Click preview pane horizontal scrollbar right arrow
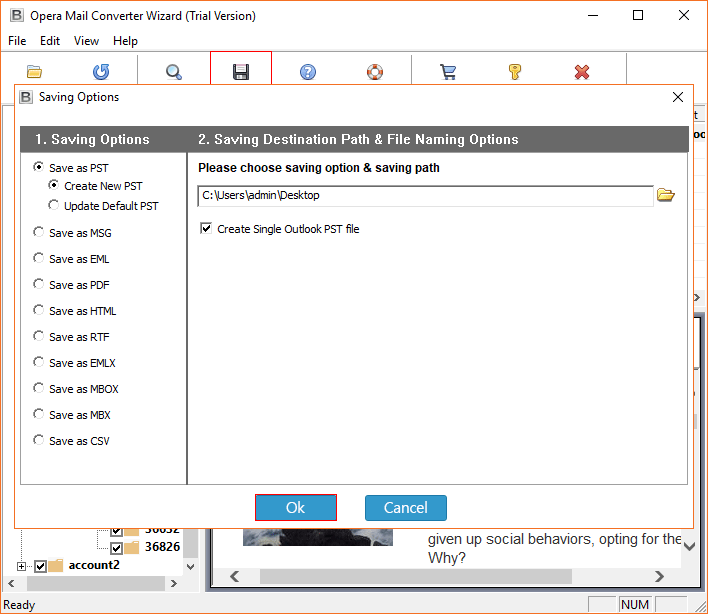Screen dimensions: 708x614 (660, 577)
